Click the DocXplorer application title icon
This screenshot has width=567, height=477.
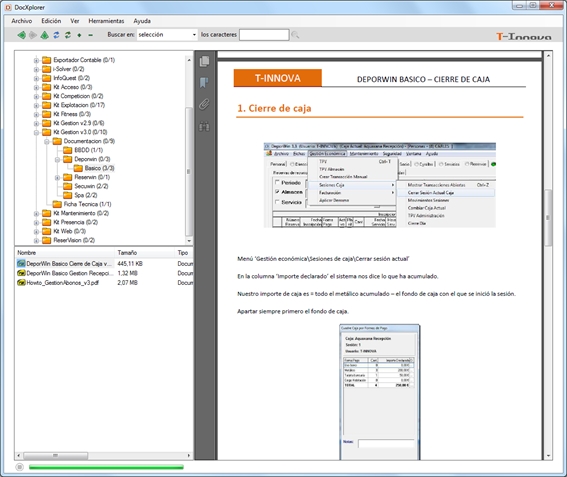coord(8,7)
